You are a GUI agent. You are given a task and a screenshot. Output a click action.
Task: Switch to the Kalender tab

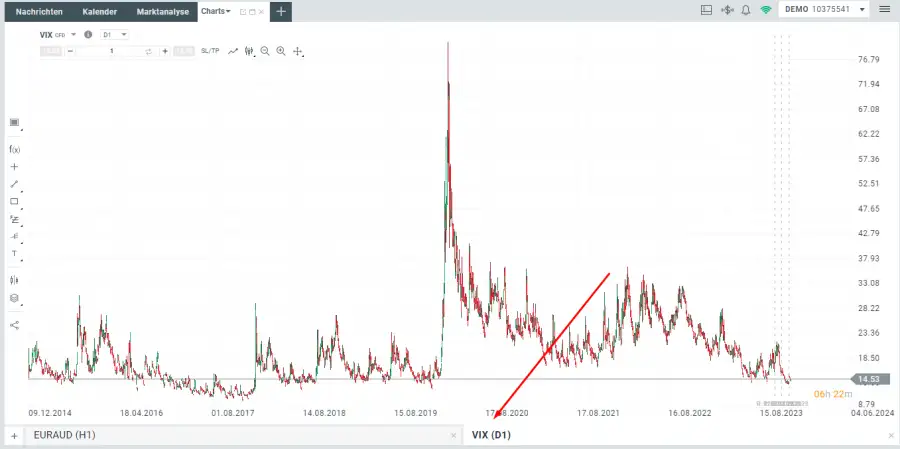coord(100,11)
